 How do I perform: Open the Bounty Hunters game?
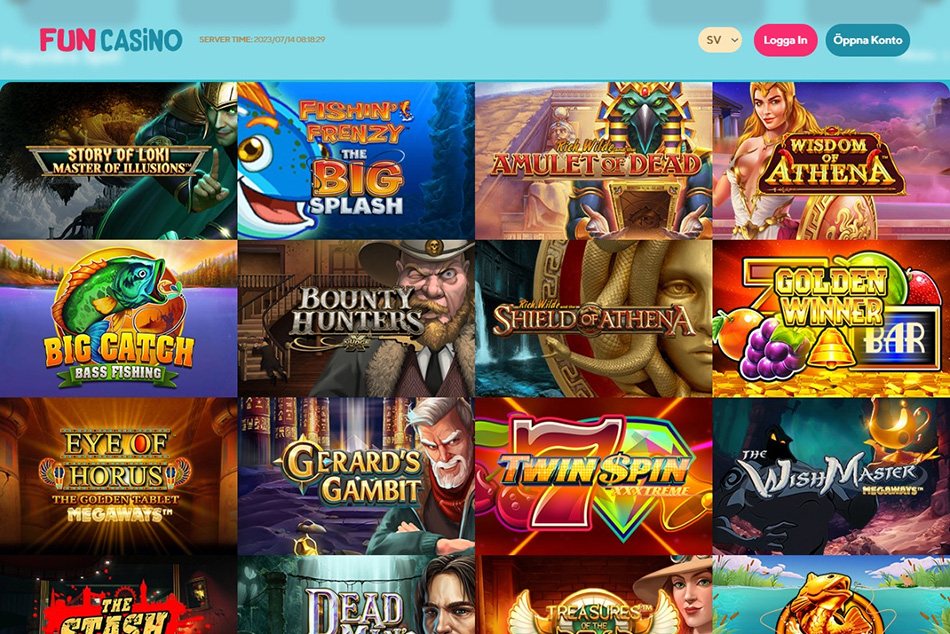point(356,318)
